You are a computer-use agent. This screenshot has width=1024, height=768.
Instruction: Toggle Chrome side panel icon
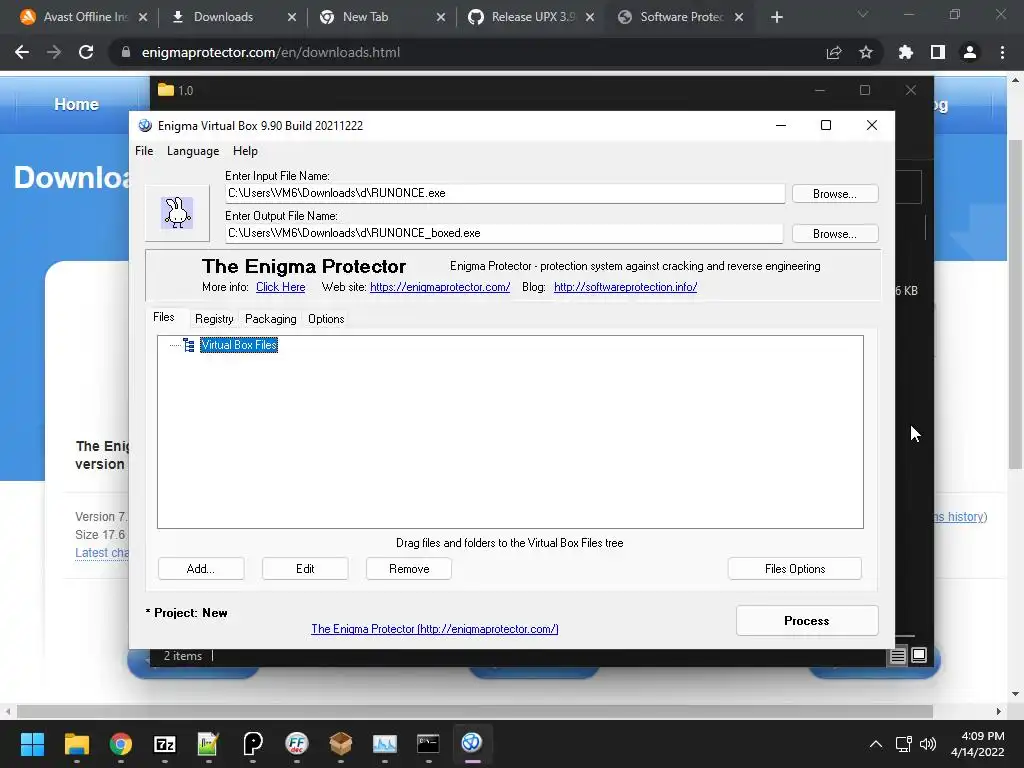click(x=938, y=52)
